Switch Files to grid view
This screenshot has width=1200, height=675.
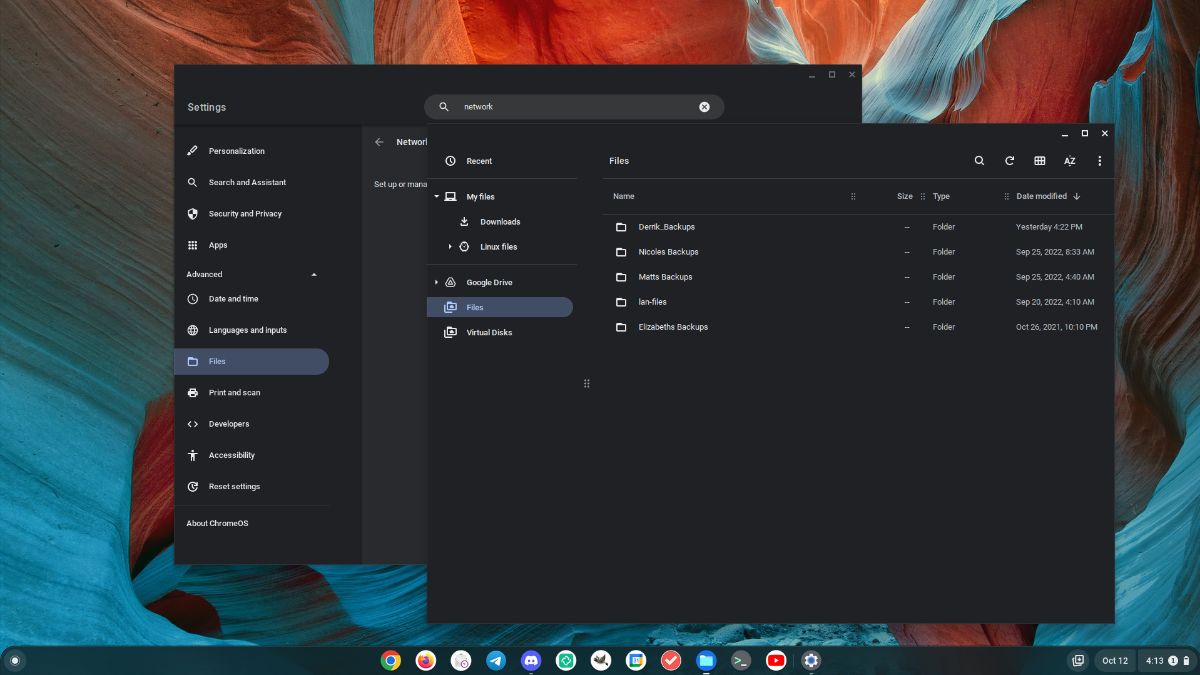pyautogui.click(x=1039, y=160)
